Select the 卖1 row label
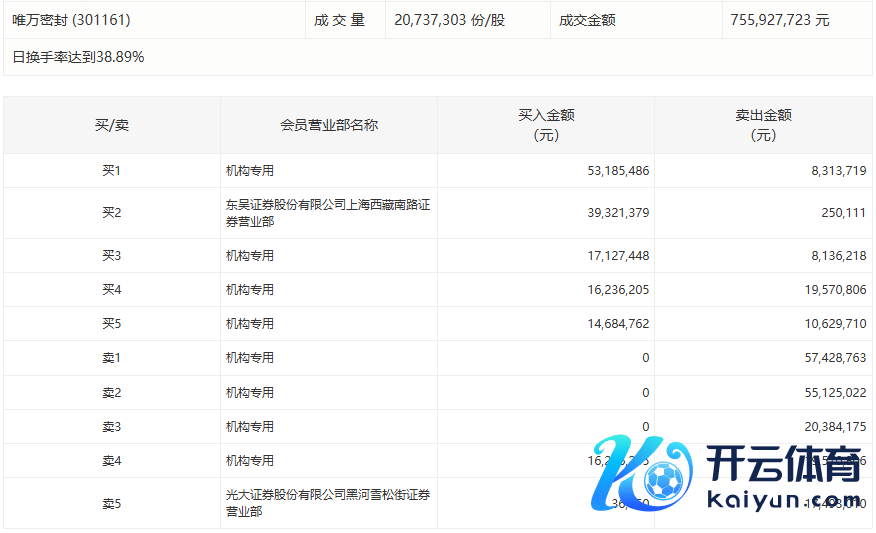This screenshot has height=533, width=876. pyautogui.click(x=112, y=358)
